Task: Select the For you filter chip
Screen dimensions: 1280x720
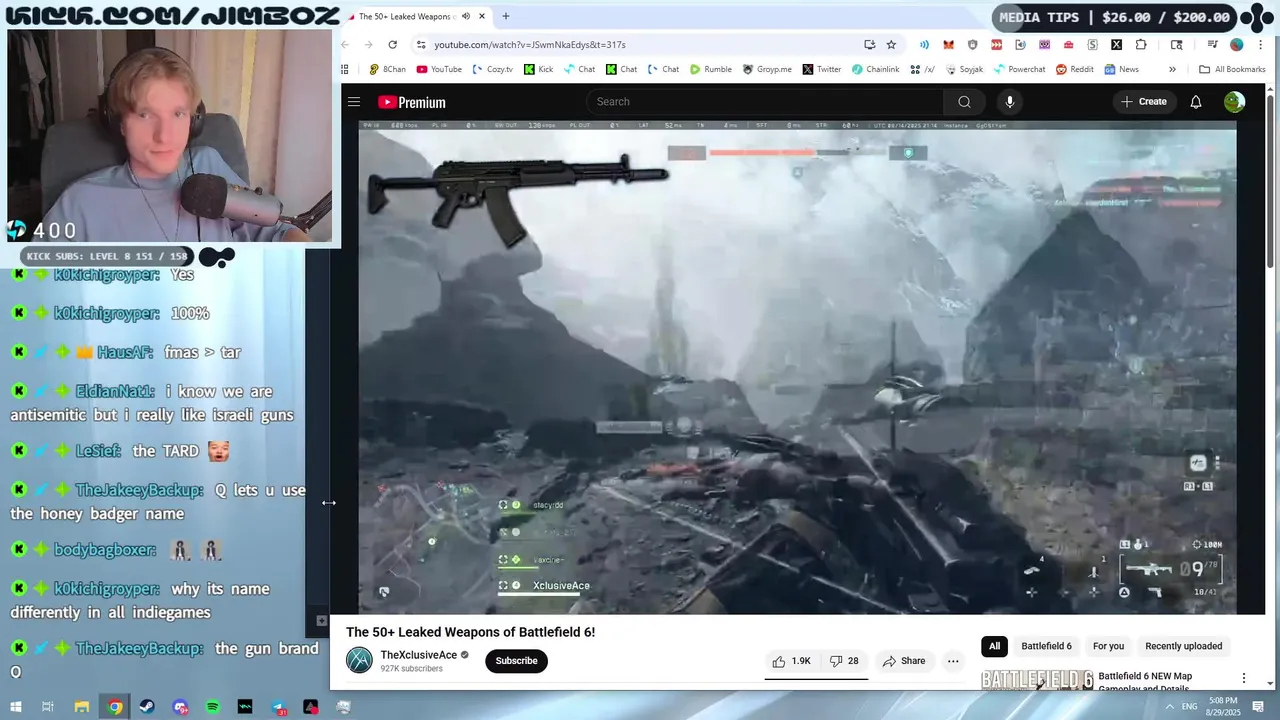Action: pos(1108,646)
